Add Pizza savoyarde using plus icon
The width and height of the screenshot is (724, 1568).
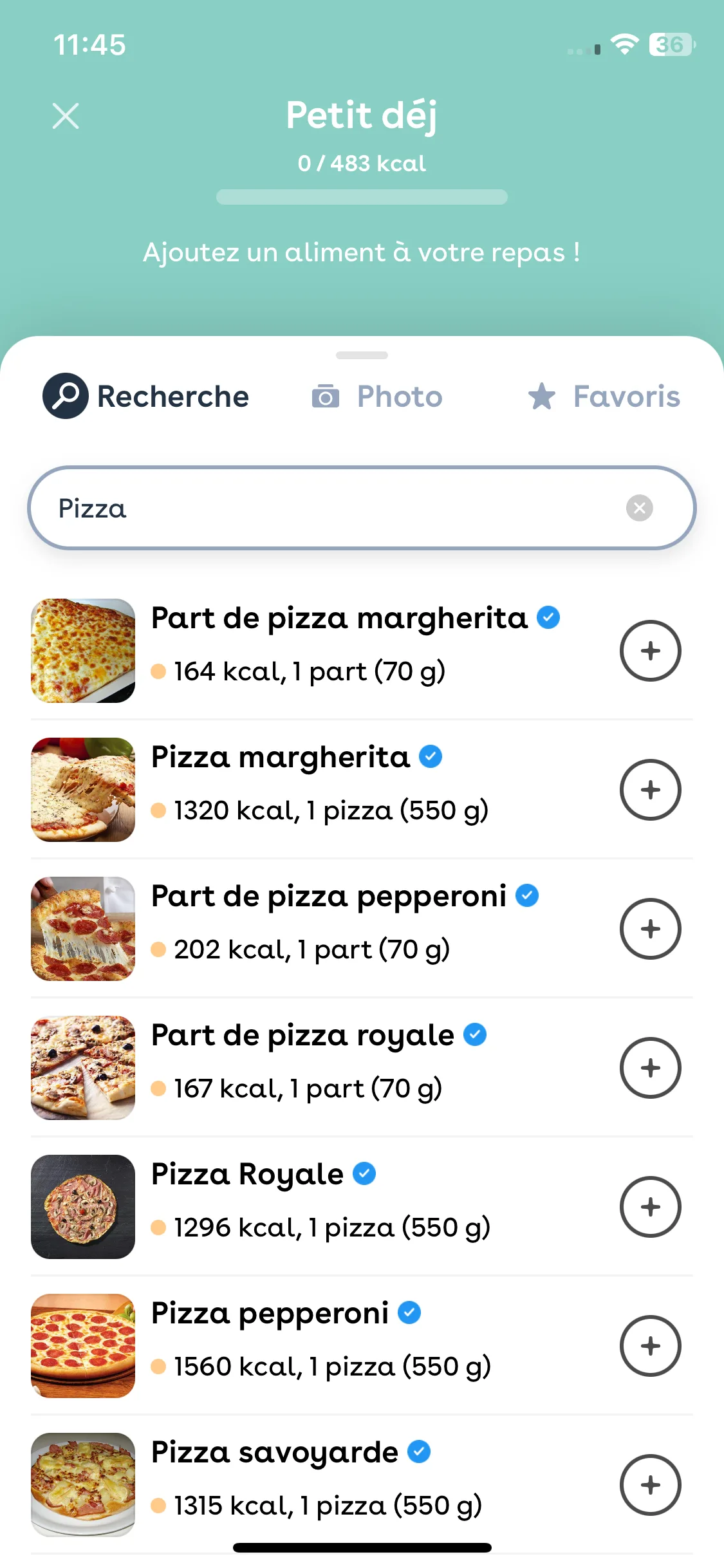coord(650,1485)
